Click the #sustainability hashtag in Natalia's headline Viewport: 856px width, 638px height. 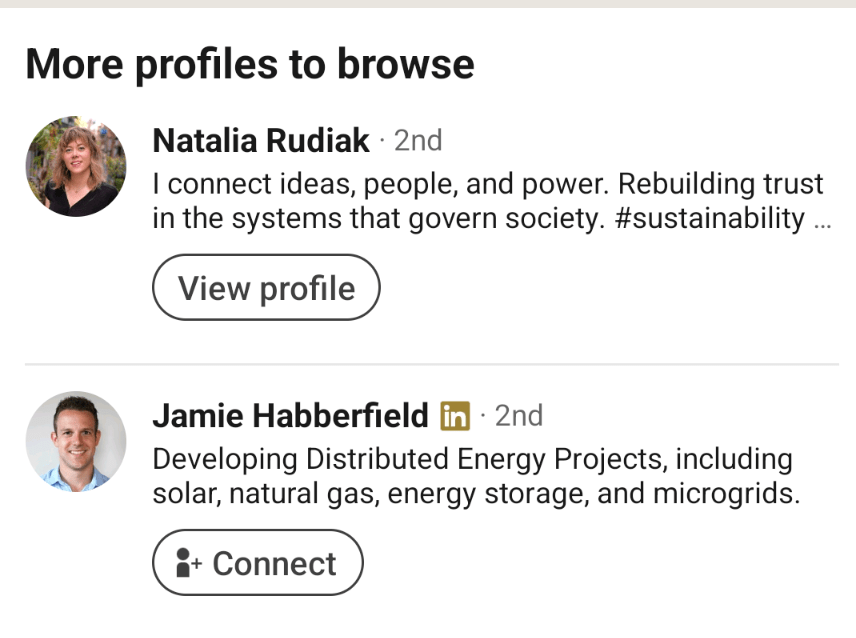click(x=709, y=218)
